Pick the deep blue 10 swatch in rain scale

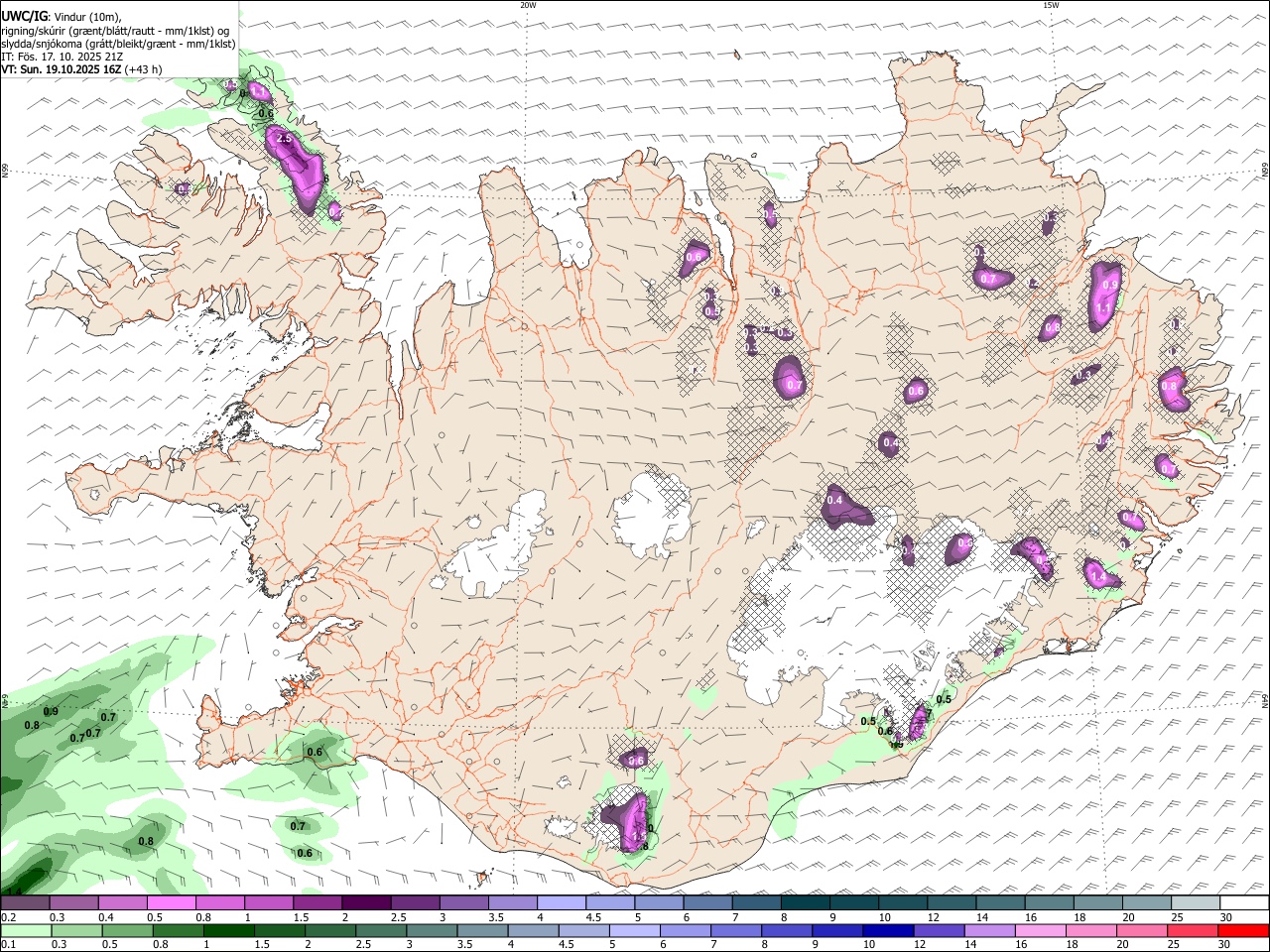(x=887, y=930)
